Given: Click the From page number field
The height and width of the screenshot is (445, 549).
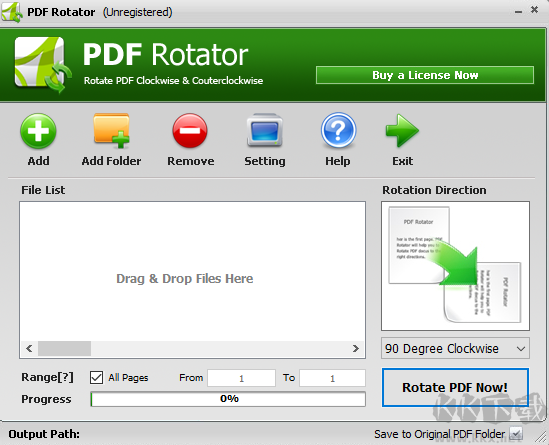Looking at the screenshot, I should (241, 378).
